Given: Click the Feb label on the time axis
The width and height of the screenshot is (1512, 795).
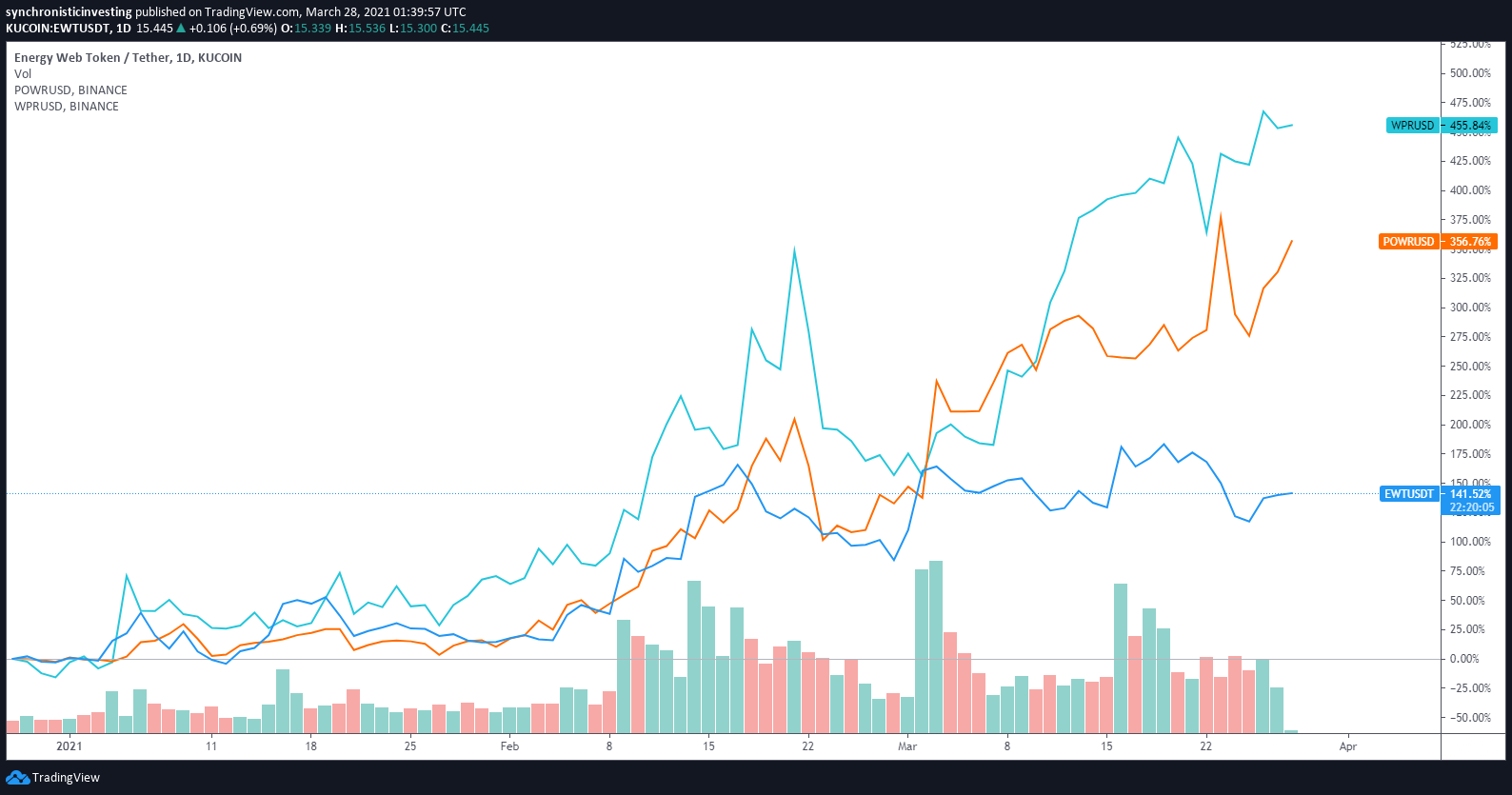Looking at the screenshot, I should (509, 746).
